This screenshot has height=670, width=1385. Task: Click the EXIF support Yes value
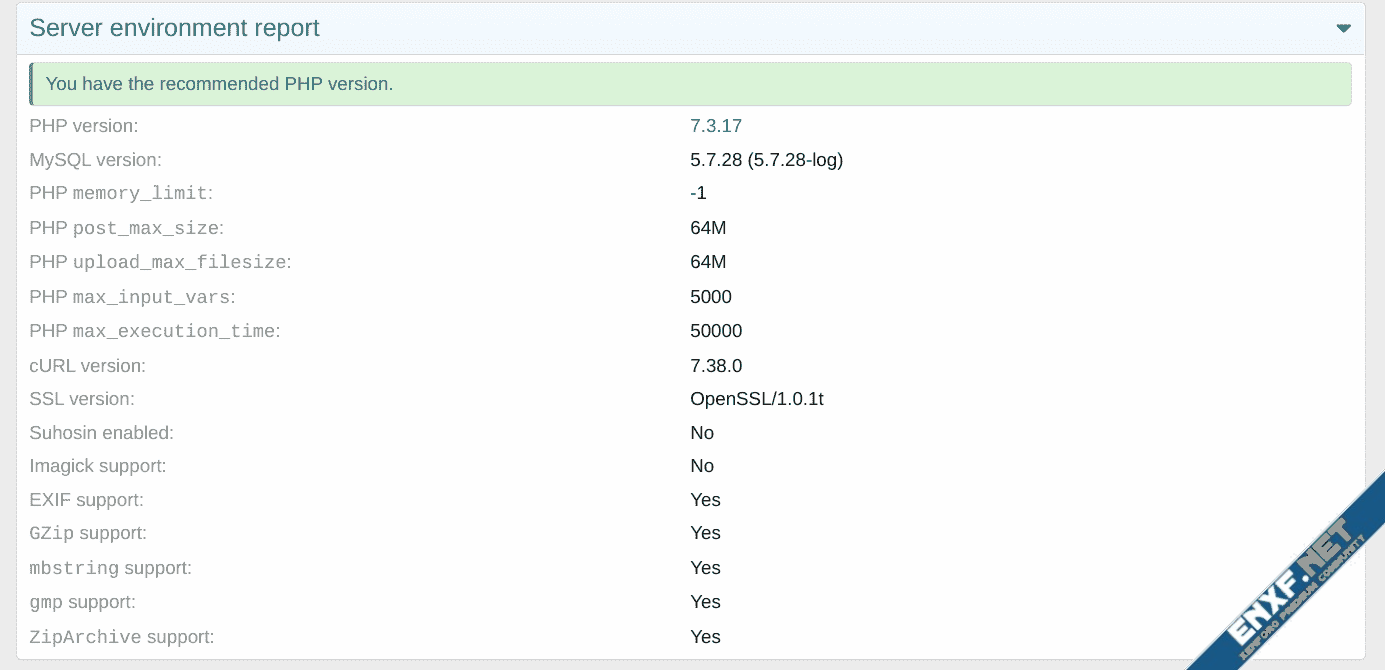[x=705, y=500]
